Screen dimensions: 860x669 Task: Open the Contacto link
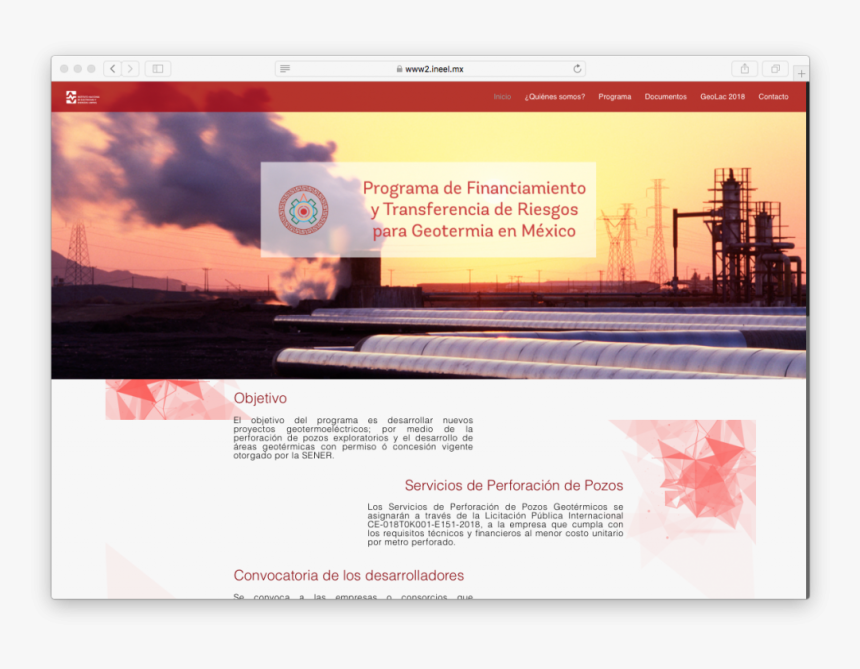[x=773, y=96]
